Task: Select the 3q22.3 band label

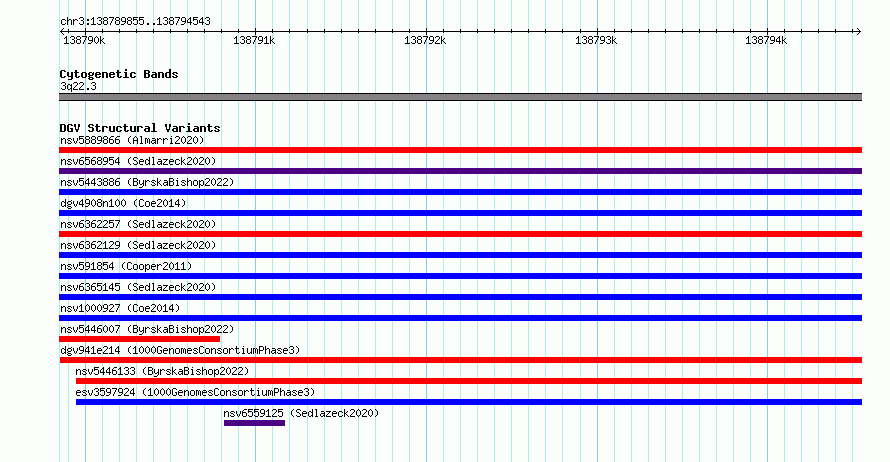Action: [78, 86]
